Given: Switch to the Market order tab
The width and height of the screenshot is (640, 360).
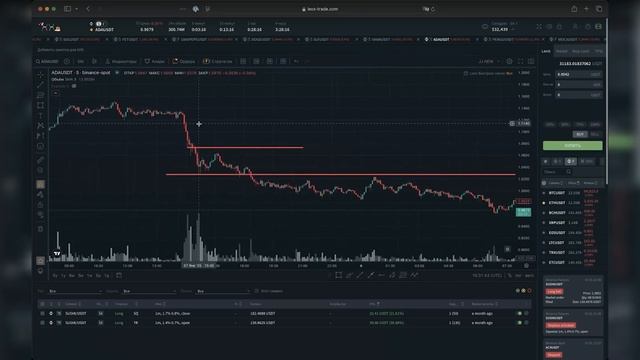Looking at the screenshot, I should [562, 51].
